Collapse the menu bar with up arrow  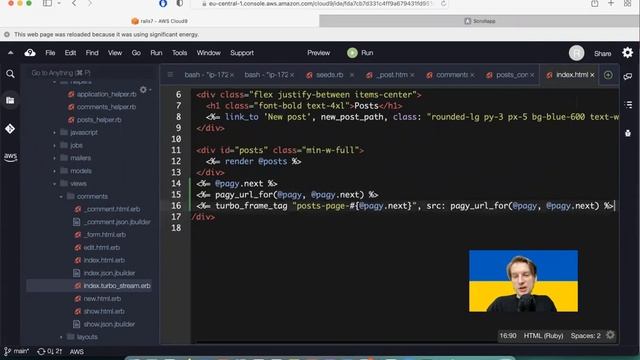coord(11,53)
